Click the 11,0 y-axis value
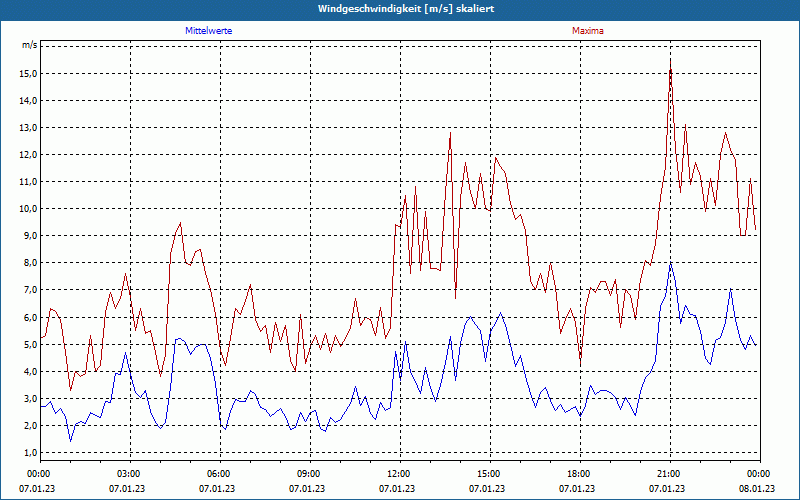 (x=29, y=182)
